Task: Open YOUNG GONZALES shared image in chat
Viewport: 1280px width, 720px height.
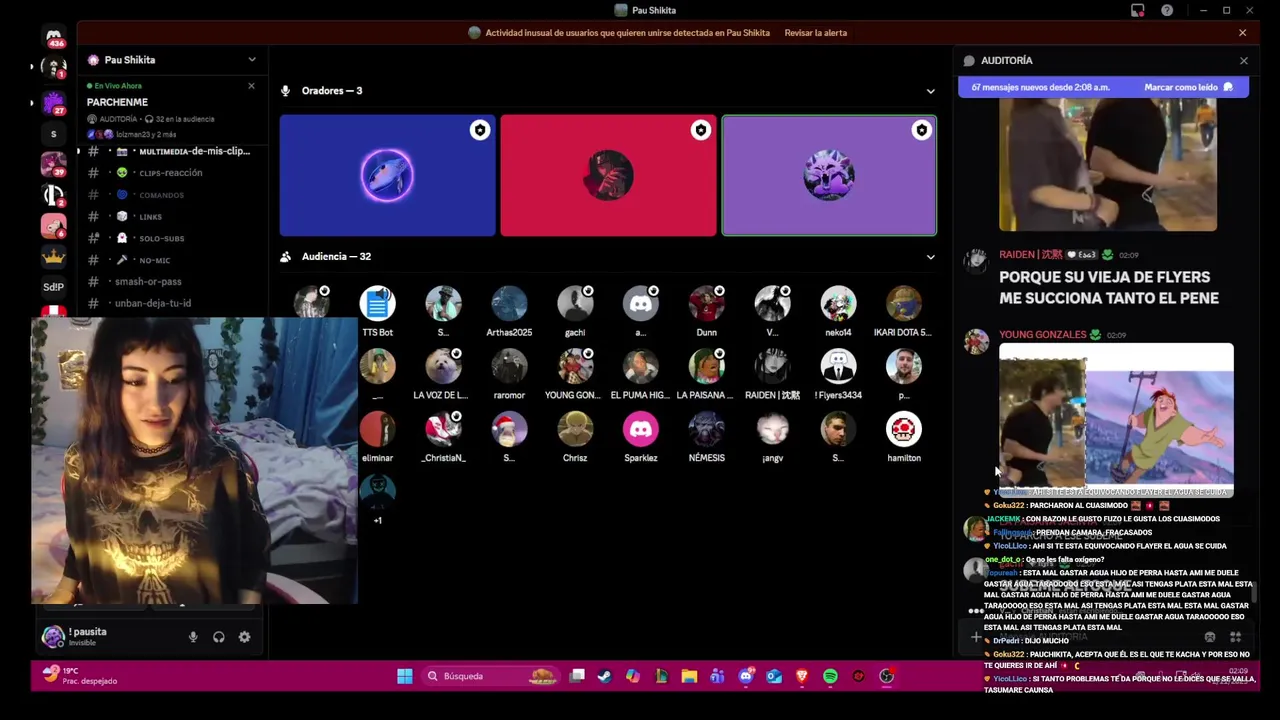Action: [x=1116, y=420]
